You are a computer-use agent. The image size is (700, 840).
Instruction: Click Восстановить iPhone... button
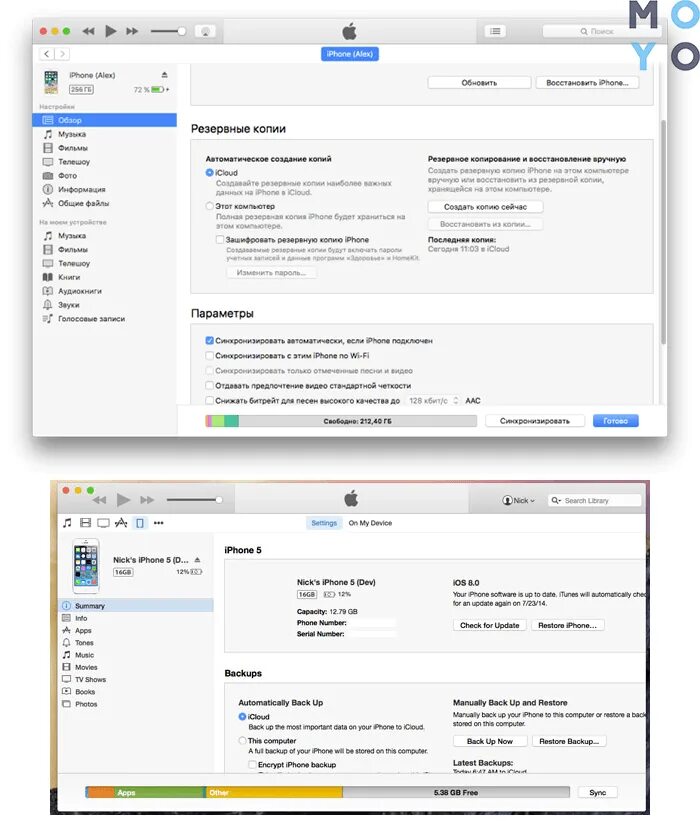(587, 82)
